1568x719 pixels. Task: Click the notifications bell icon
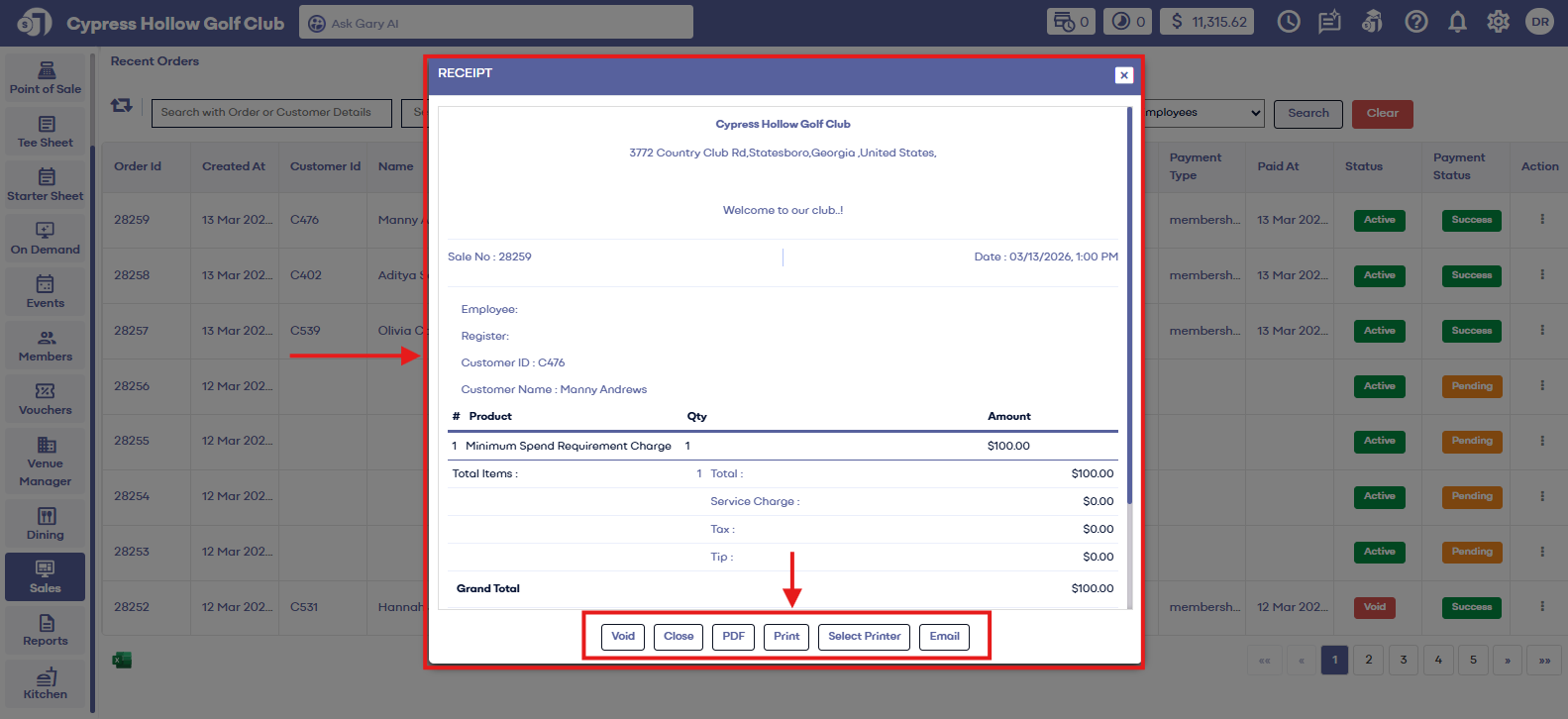(x=1457, y=22)
